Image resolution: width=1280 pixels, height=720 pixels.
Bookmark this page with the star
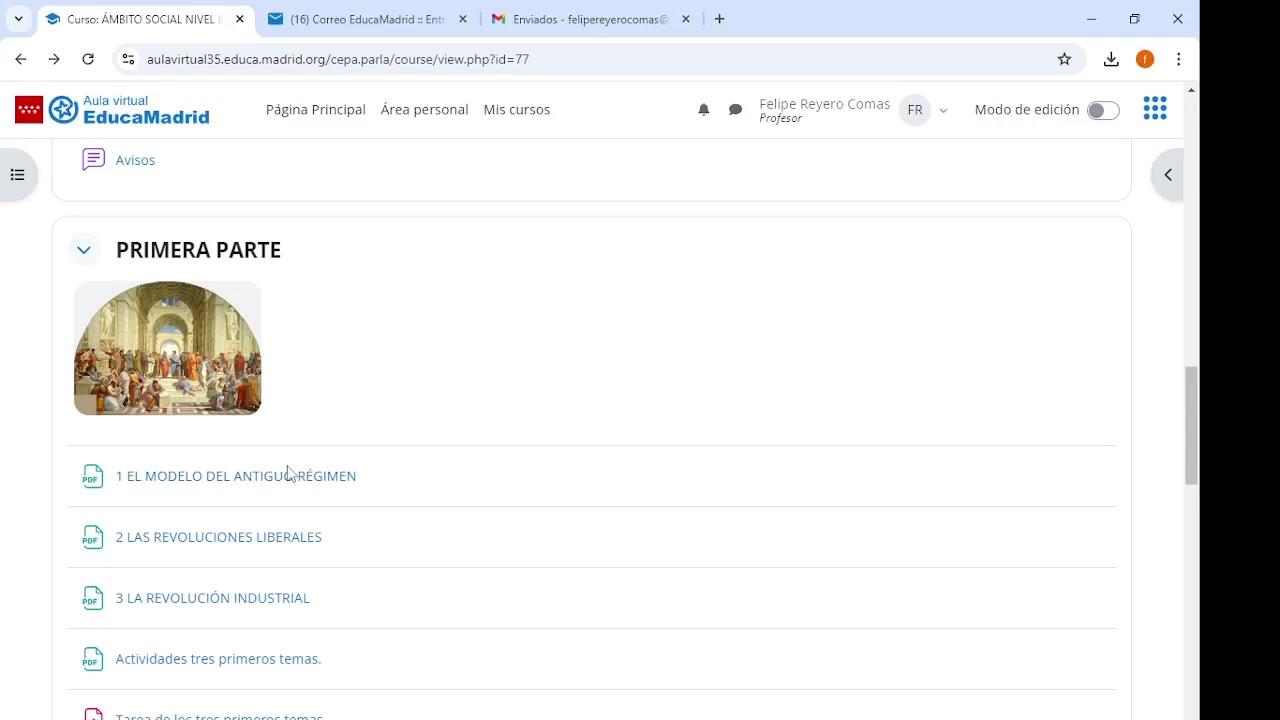[1064, 59]
